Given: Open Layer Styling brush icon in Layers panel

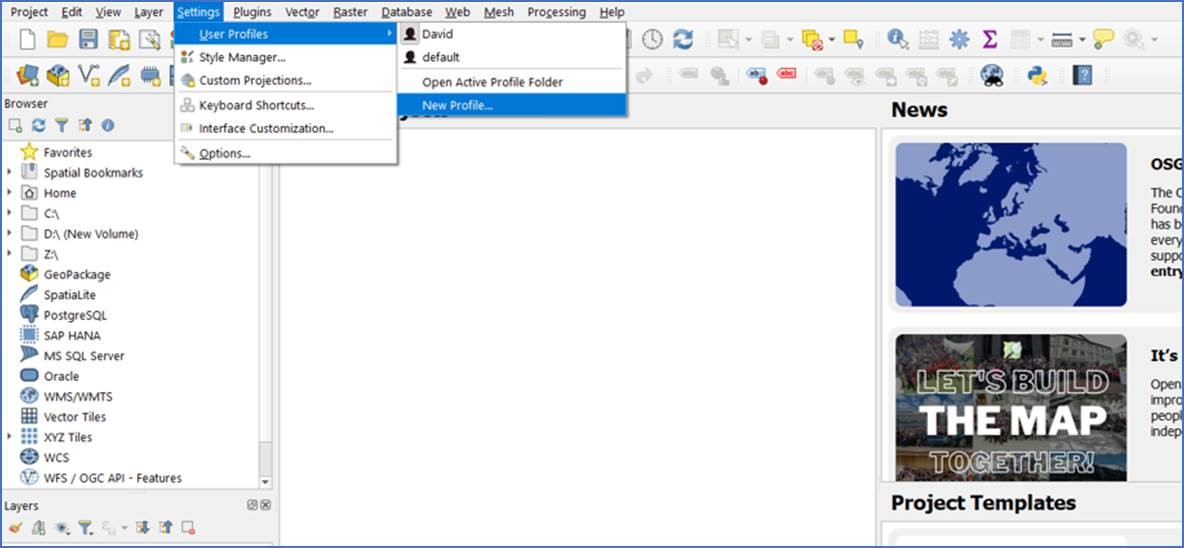Looking at the screenshot, I should [x=15, y=528].
